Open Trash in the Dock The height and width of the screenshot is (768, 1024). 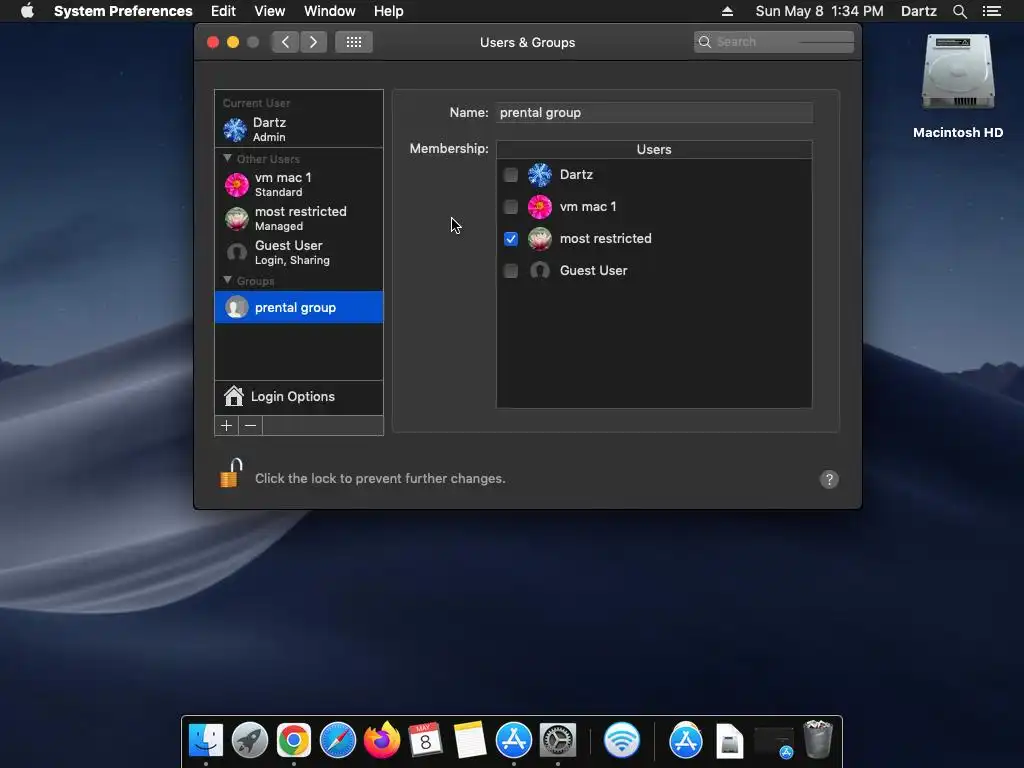point(818,739)
